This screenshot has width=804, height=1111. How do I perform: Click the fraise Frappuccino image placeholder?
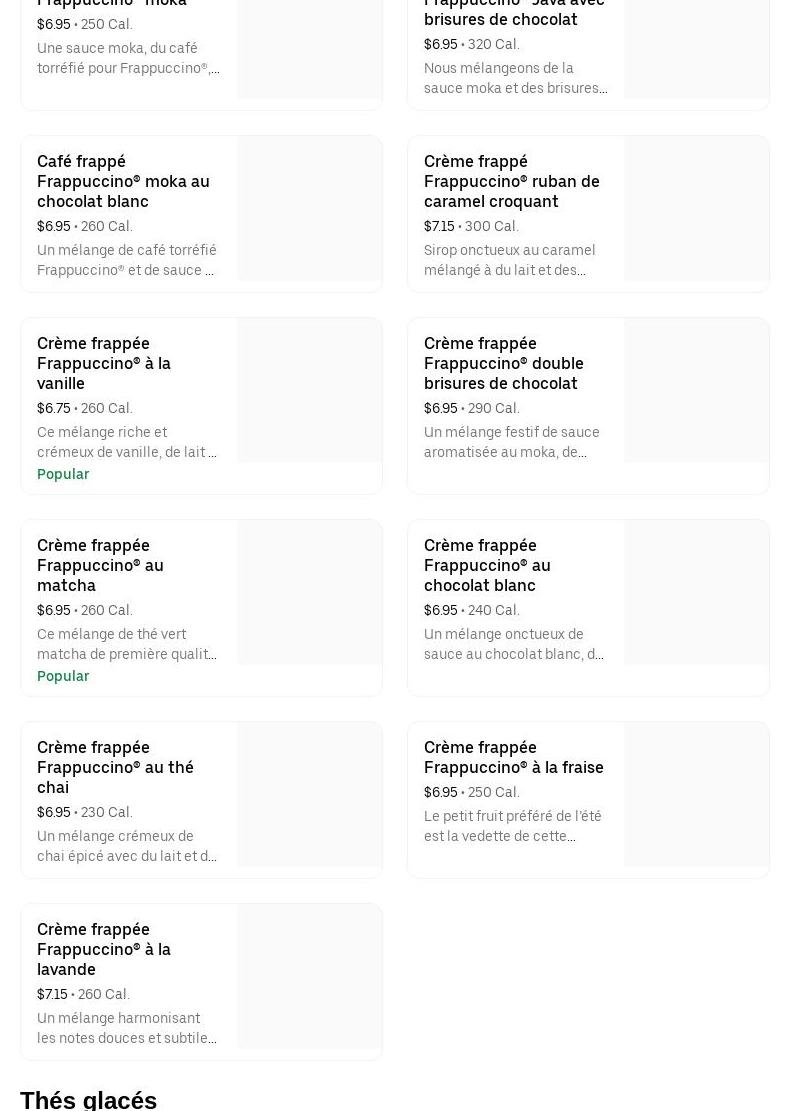(x=696, y=795)
